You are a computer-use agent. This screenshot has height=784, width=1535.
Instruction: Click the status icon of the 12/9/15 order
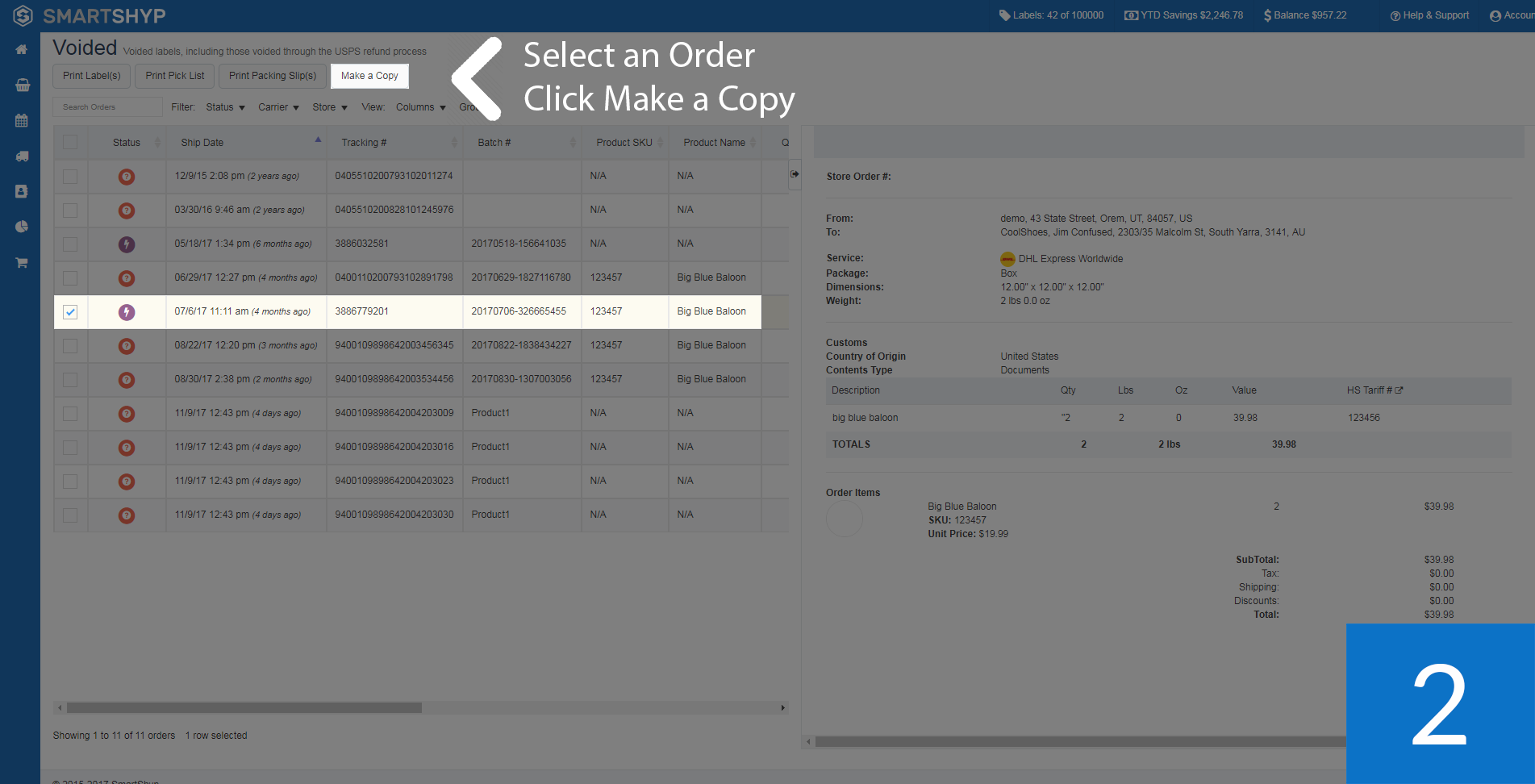127,177
